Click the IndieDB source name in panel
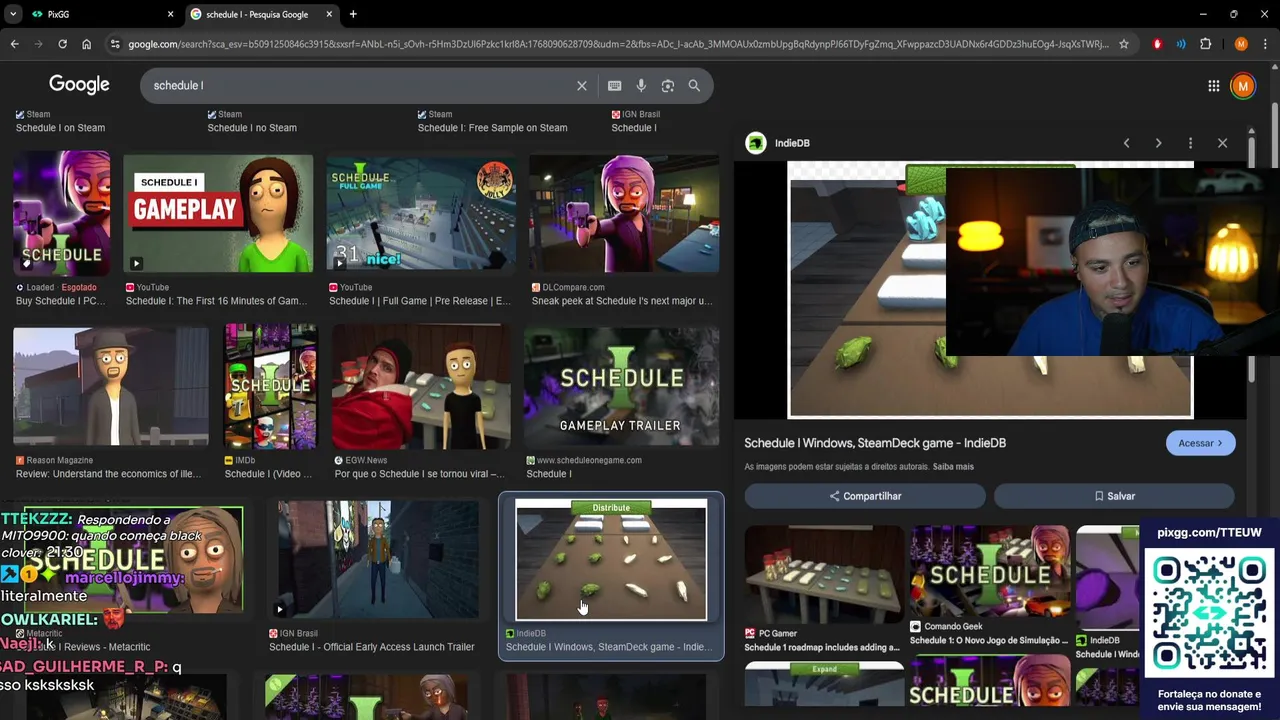1280x720 pixels. 792,143
